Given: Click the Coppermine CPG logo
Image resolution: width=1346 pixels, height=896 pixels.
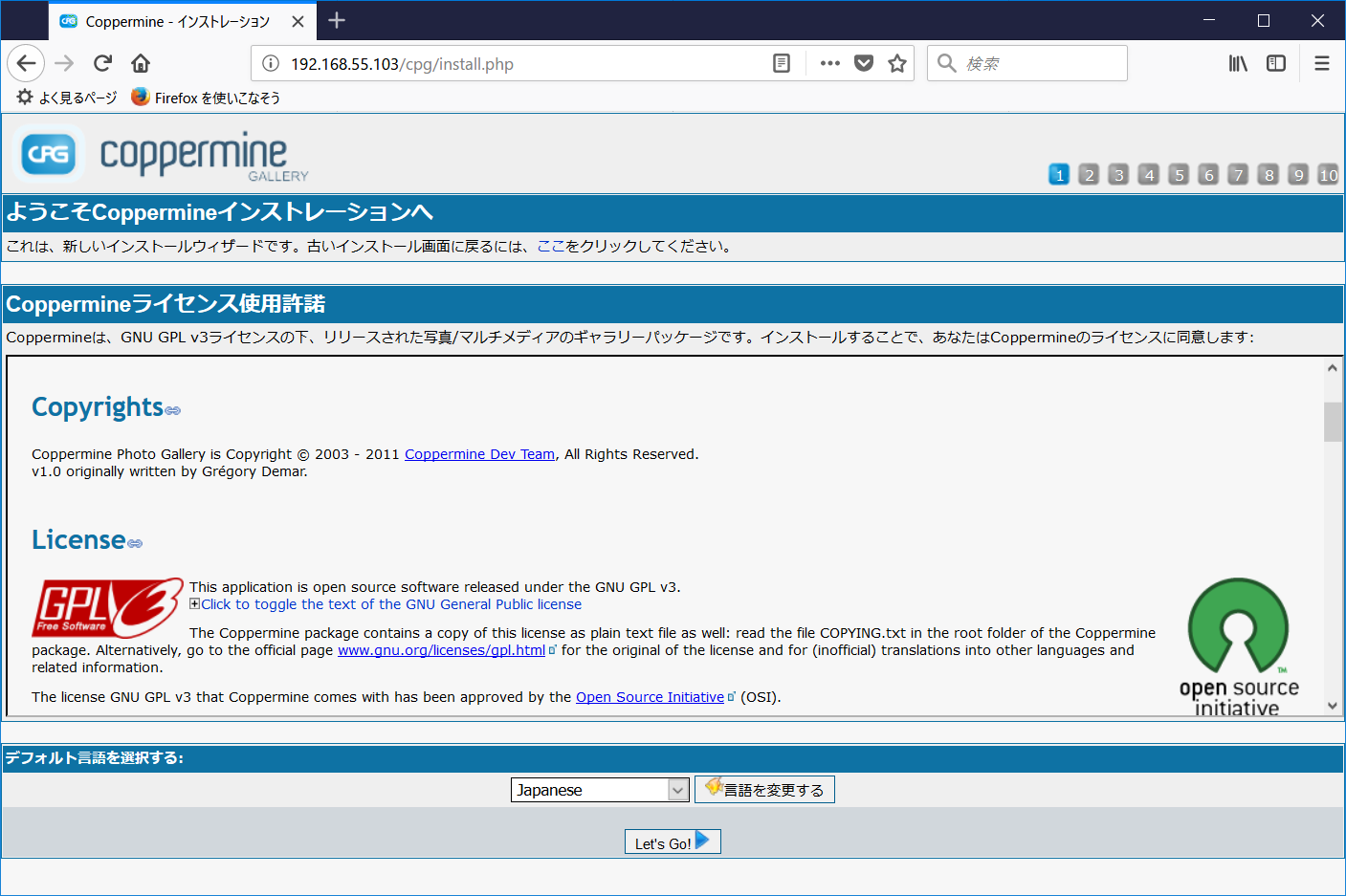Looking at the screenshot, I should coord(48,154).
